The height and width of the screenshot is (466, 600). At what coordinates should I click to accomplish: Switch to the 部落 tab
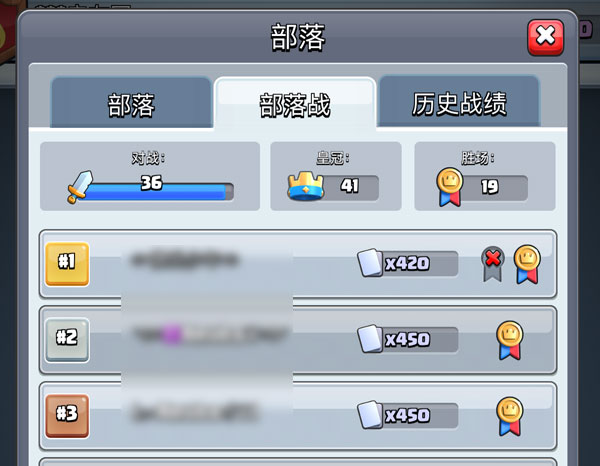(131, 103)
